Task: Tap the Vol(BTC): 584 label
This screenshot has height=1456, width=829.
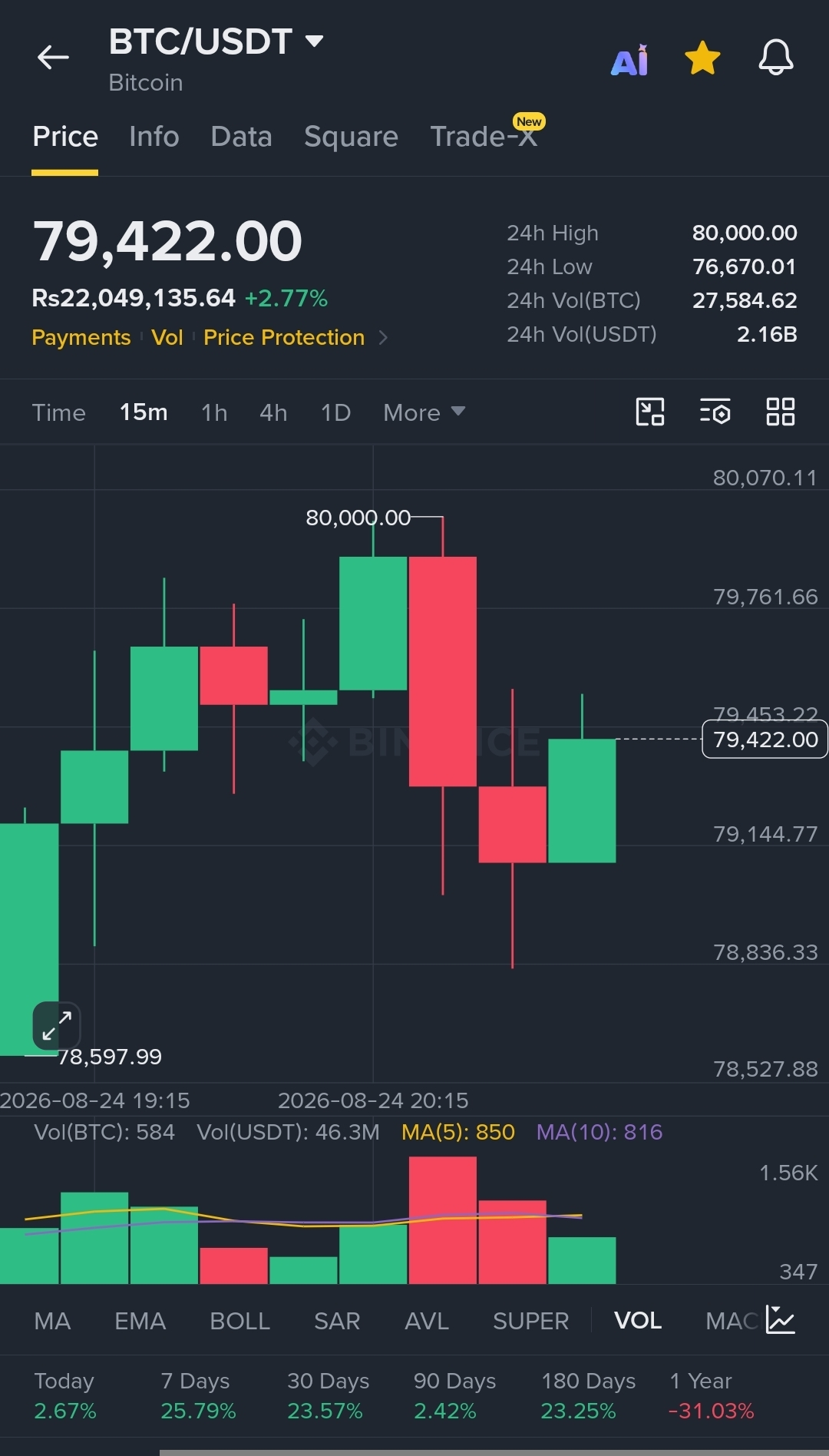Action: click(104, 1132)
